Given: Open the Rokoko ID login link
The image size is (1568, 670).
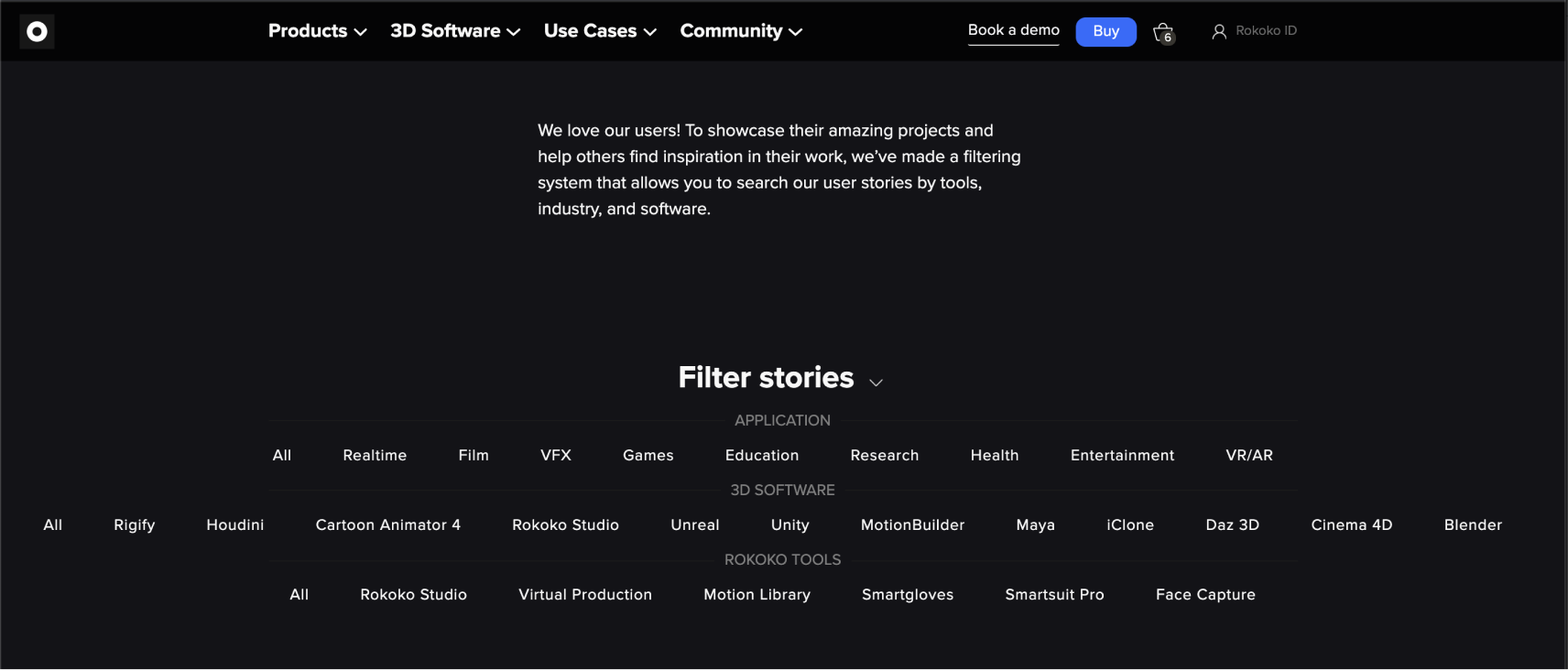Looking at the screenshot, I should coord(1266,31).
